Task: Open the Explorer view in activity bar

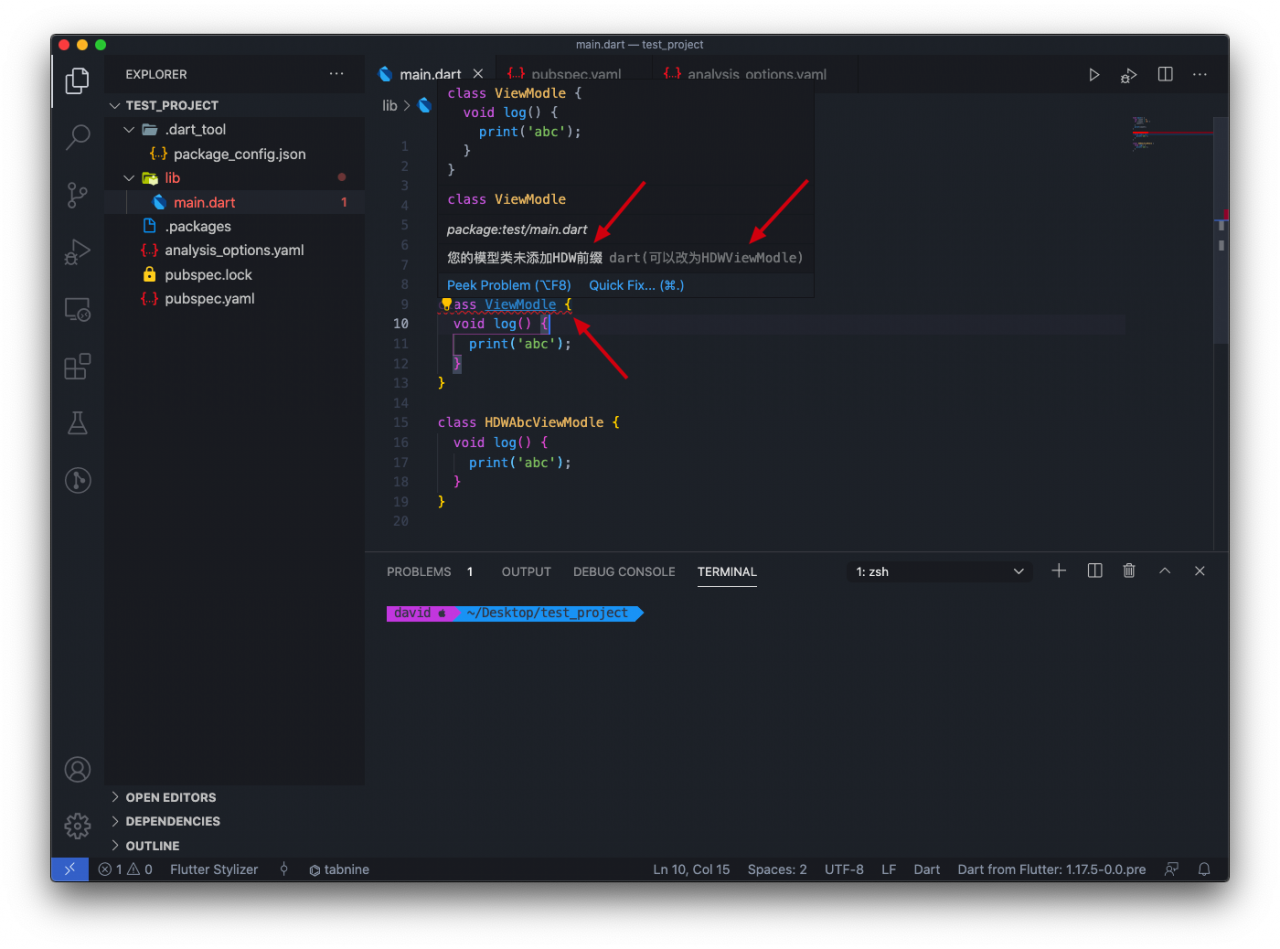Action: coord(77,81)
